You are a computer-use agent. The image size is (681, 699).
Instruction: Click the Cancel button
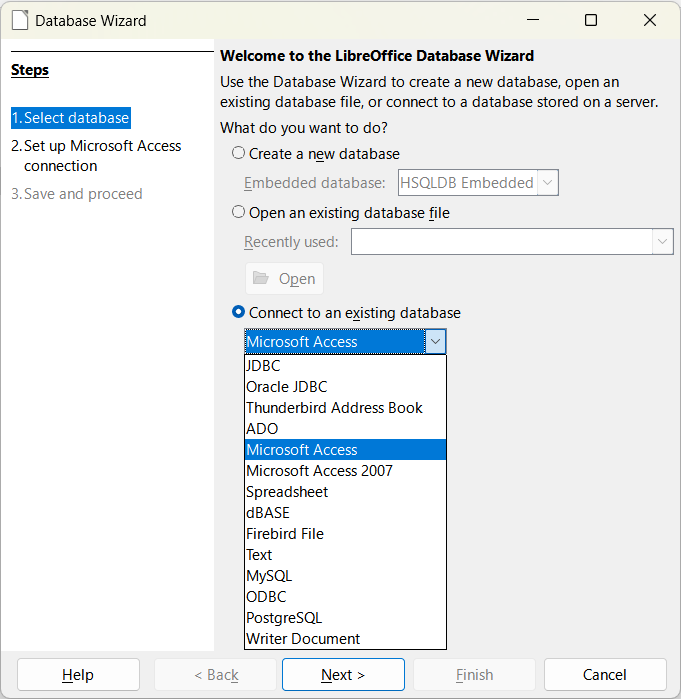[605, 674]
